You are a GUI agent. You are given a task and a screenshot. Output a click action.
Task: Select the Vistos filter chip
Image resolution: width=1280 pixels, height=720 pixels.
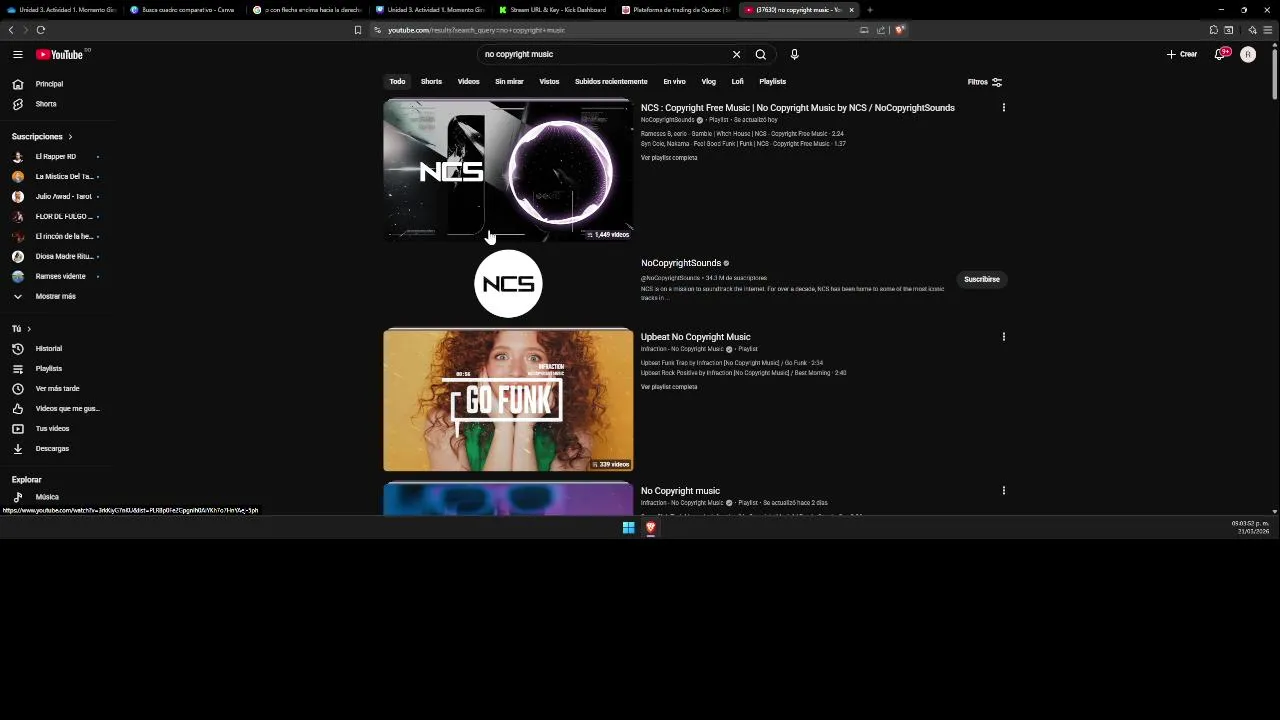[549, 81]
